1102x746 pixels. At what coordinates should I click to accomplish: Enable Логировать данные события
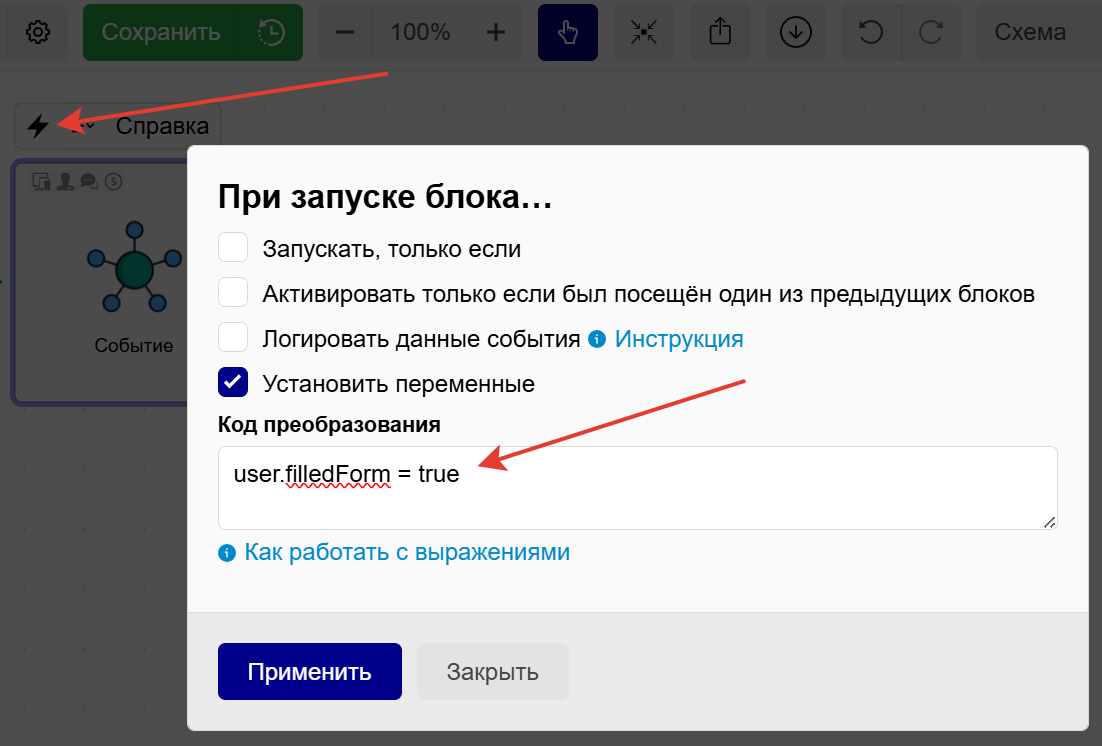point(233,337)
